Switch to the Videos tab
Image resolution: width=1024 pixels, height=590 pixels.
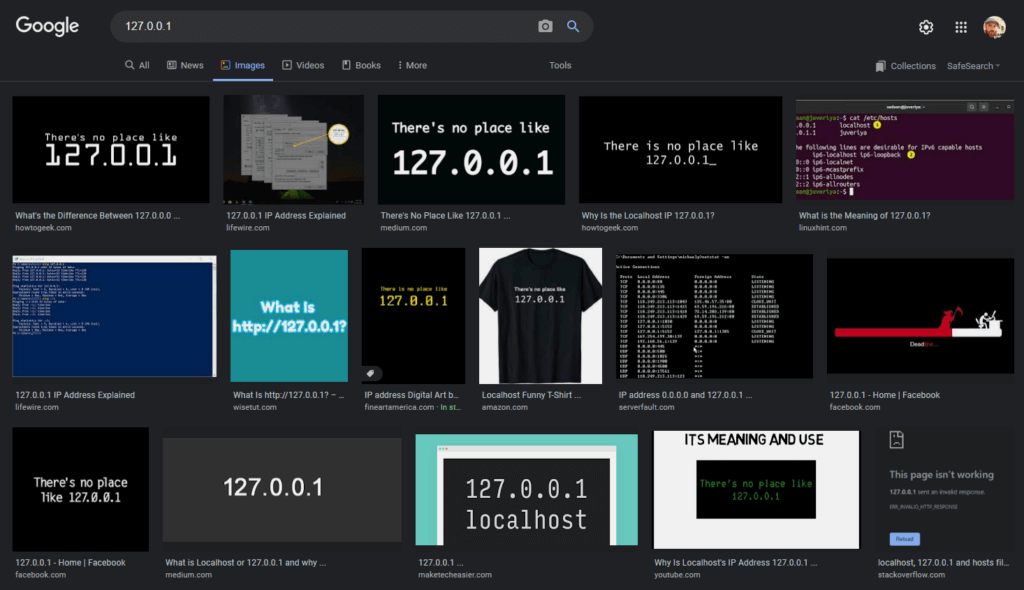point(303,65)
